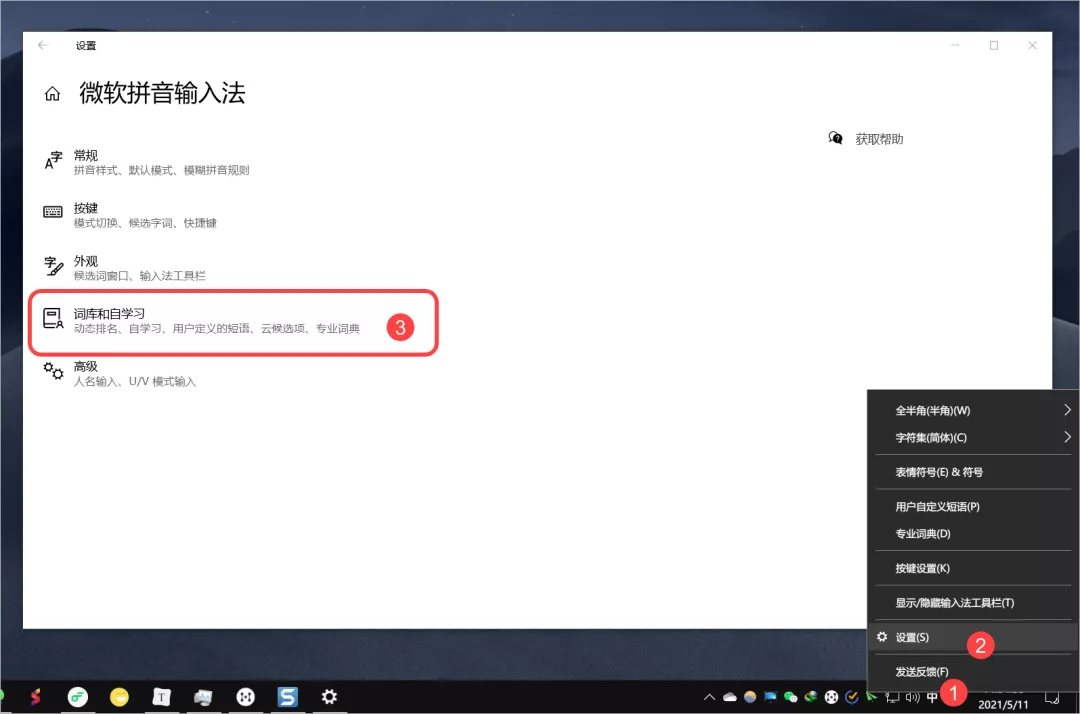This screenshot has width=1080, height=714.
Task: Select 专业词典(D) menu item
Action: (973, 534)
